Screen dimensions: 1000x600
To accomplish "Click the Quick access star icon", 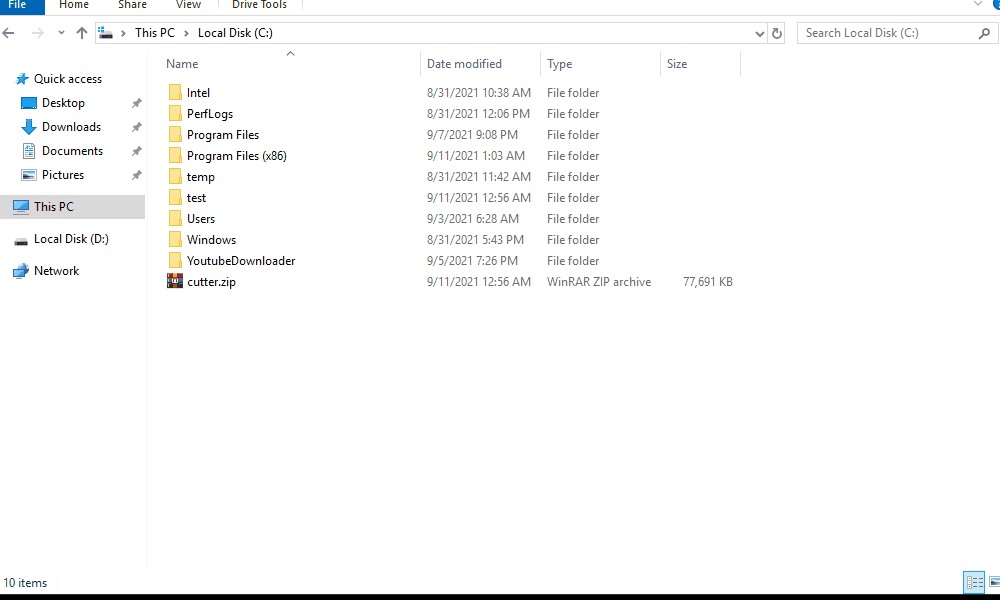I will point(22,79).
